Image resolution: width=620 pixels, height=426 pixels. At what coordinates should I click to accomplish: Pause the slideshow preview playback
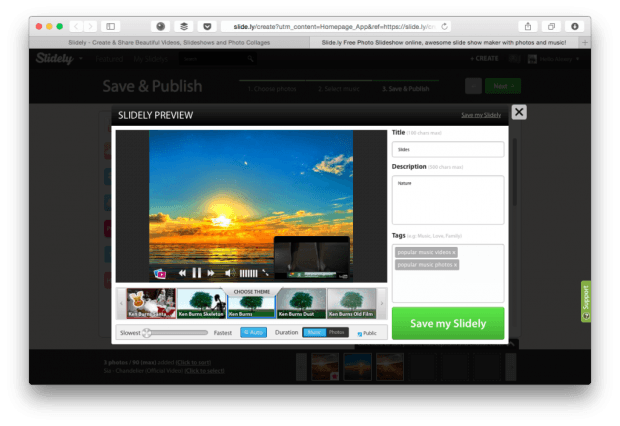197,273
